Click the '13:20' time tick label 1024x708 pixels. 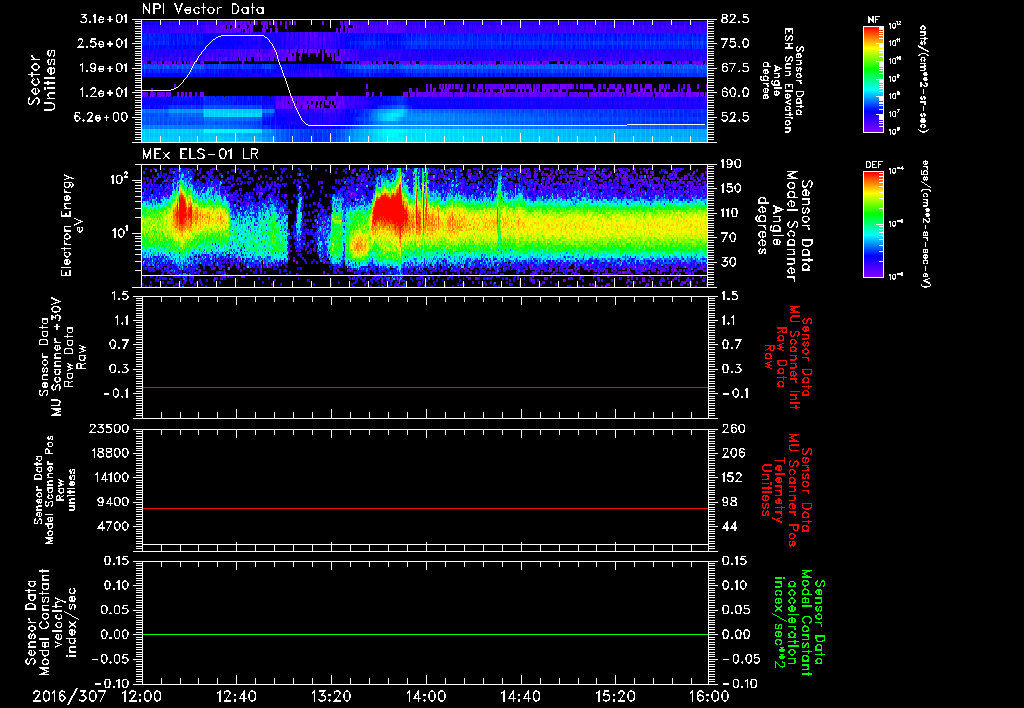tap(331, 696)
